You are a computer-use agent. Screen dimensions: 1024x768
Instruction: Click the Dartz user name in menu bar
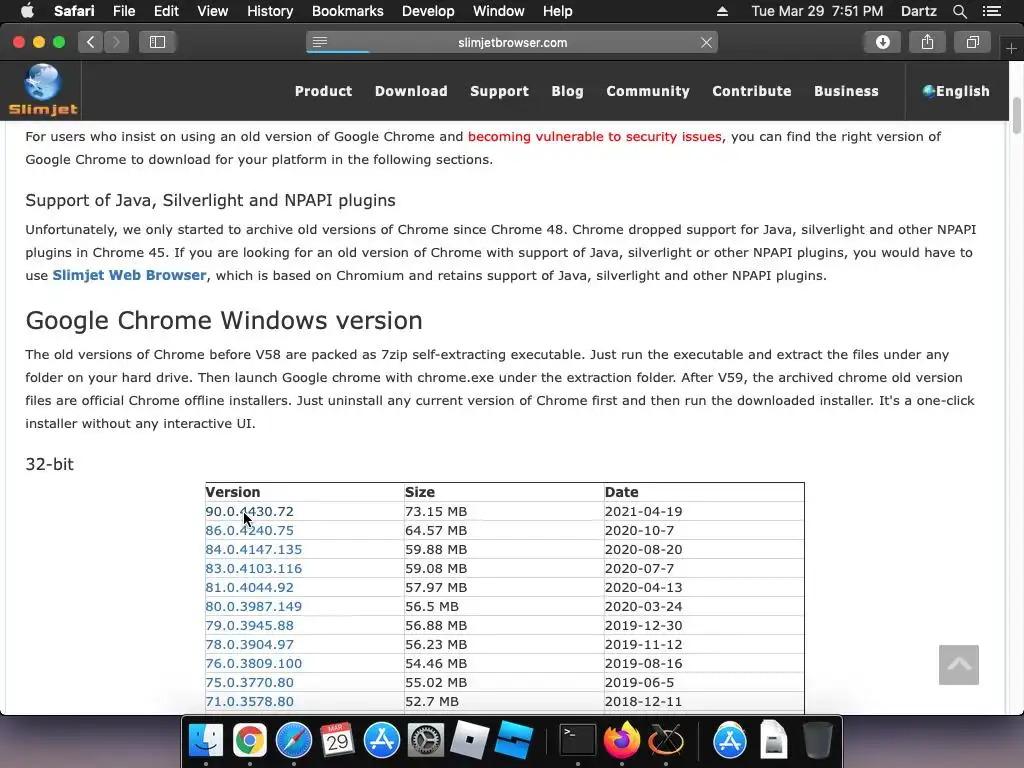(x=919, y=11)
